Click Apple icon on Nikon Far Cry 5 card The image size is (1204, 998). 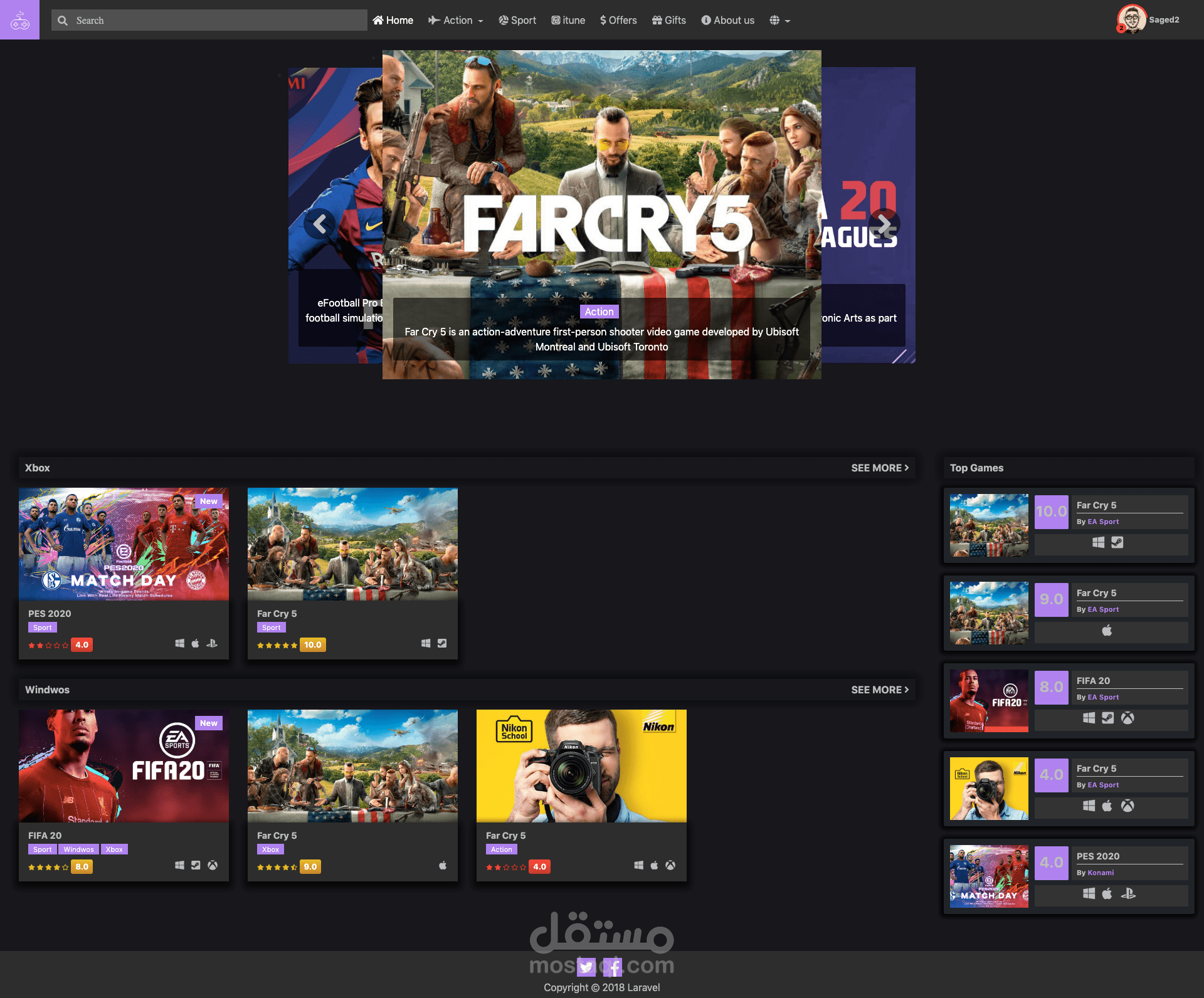tap(654, 865)
